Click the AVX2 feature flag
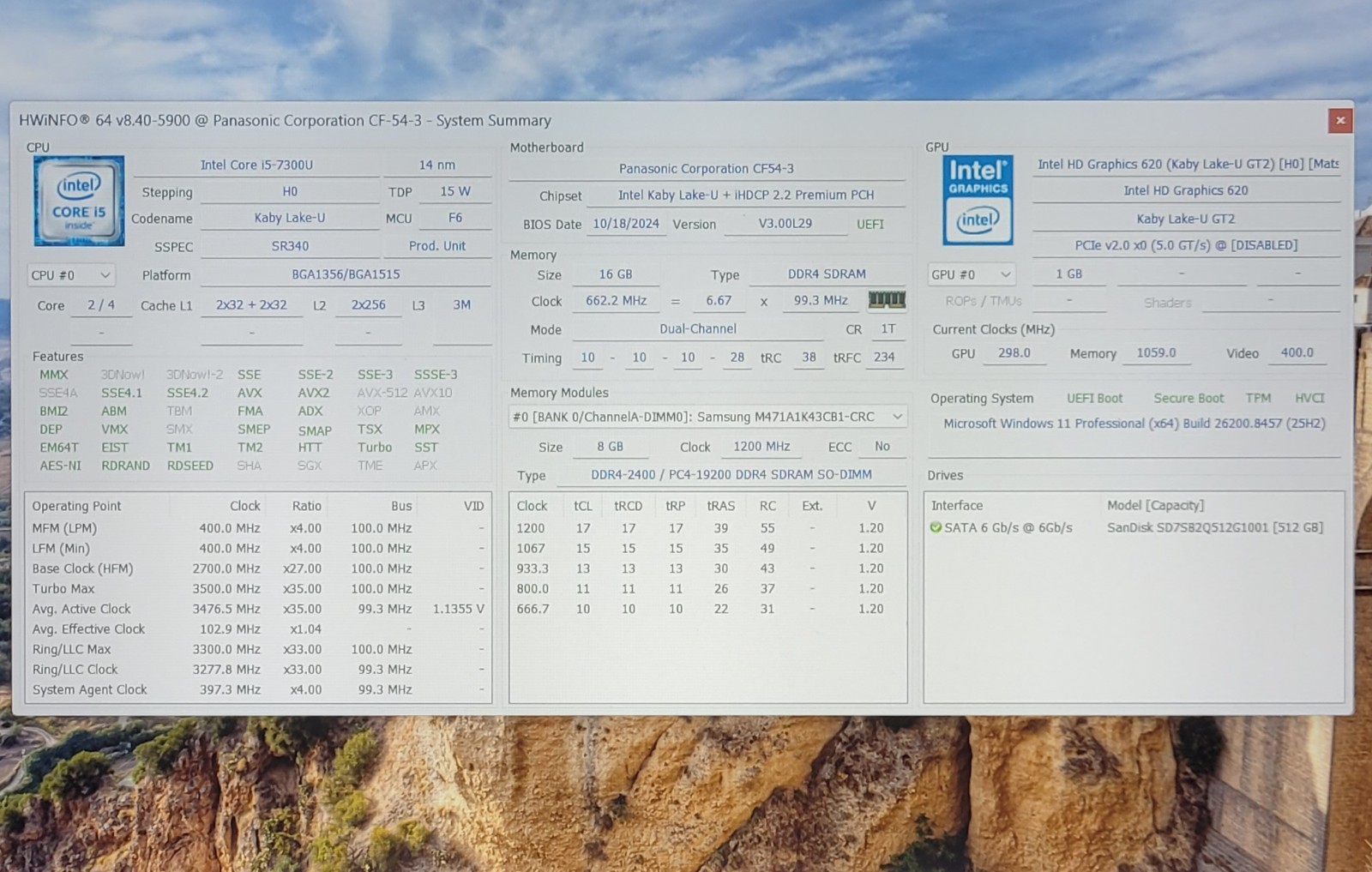 pos(314,393)
